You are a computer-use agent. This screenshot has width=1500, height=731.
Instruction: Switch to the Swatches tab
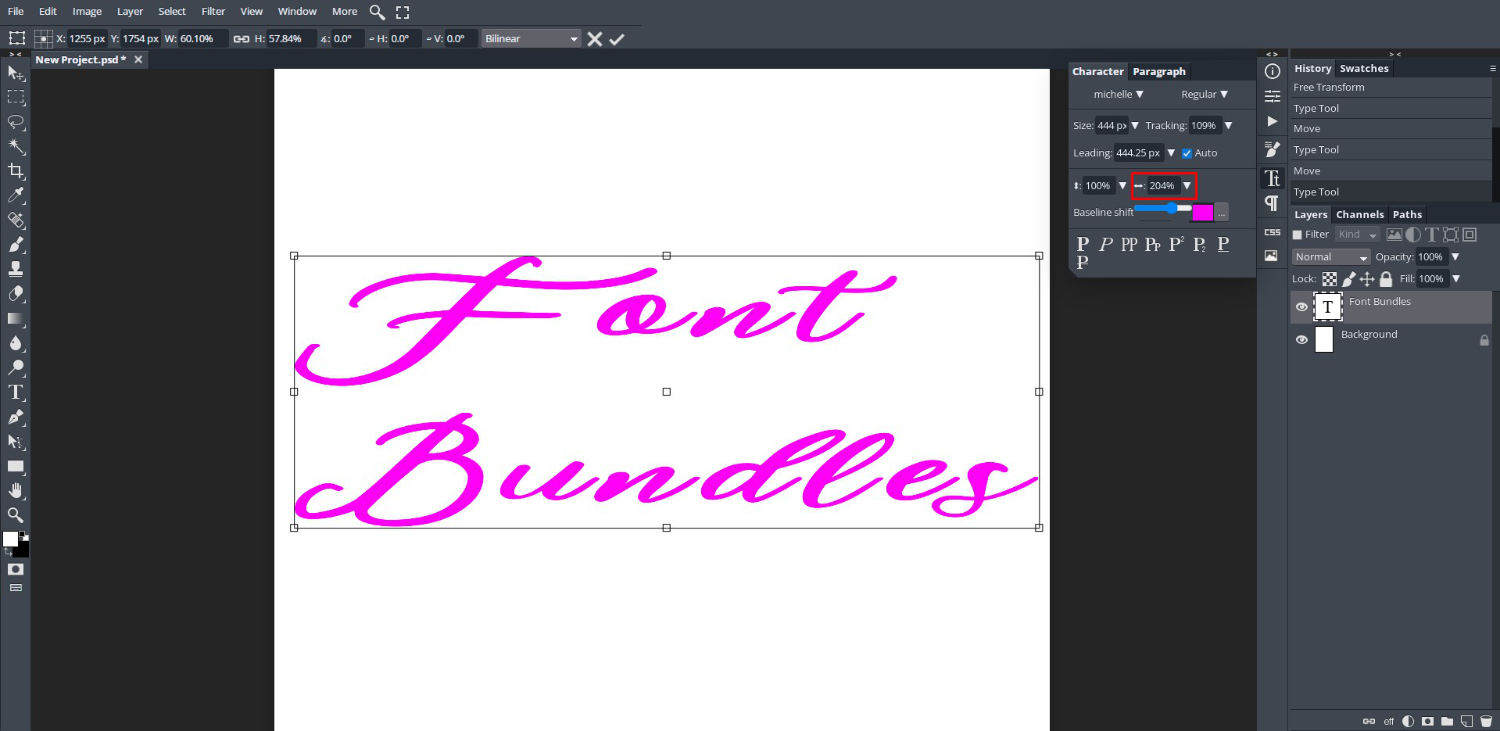1364,69
